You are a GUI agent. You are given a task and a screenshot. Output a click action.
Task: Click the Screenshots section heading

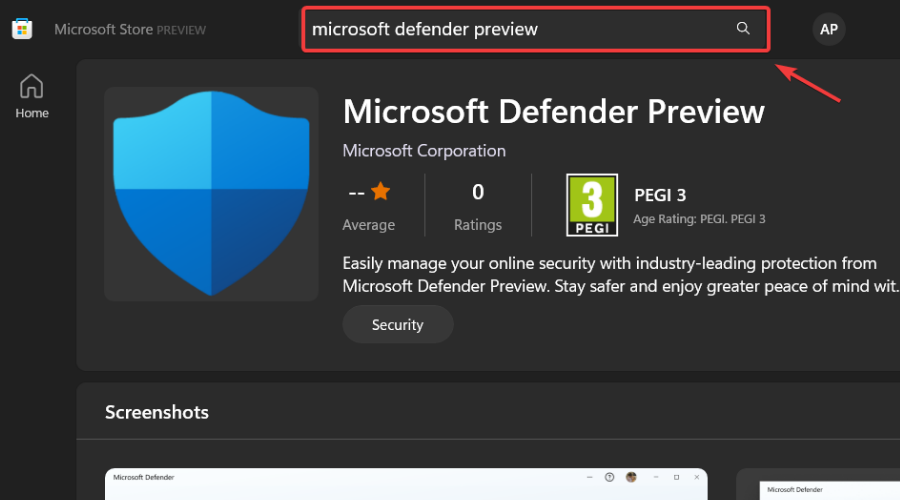[x=157, y=412]
